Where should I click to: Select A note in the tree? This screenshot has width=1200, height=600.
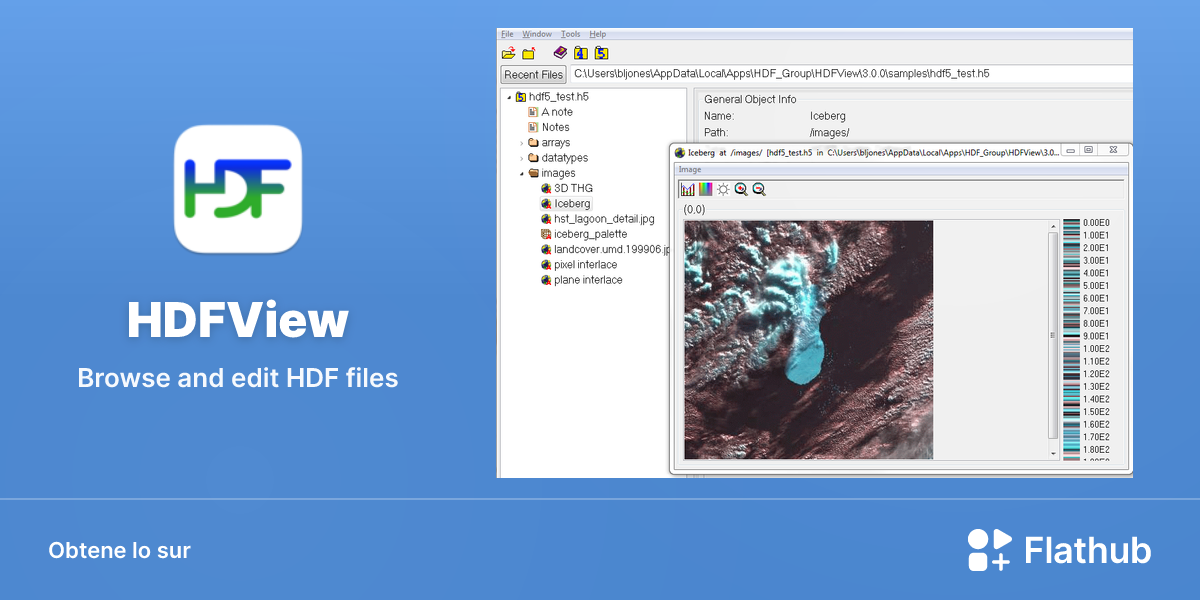tap(557, 112)
